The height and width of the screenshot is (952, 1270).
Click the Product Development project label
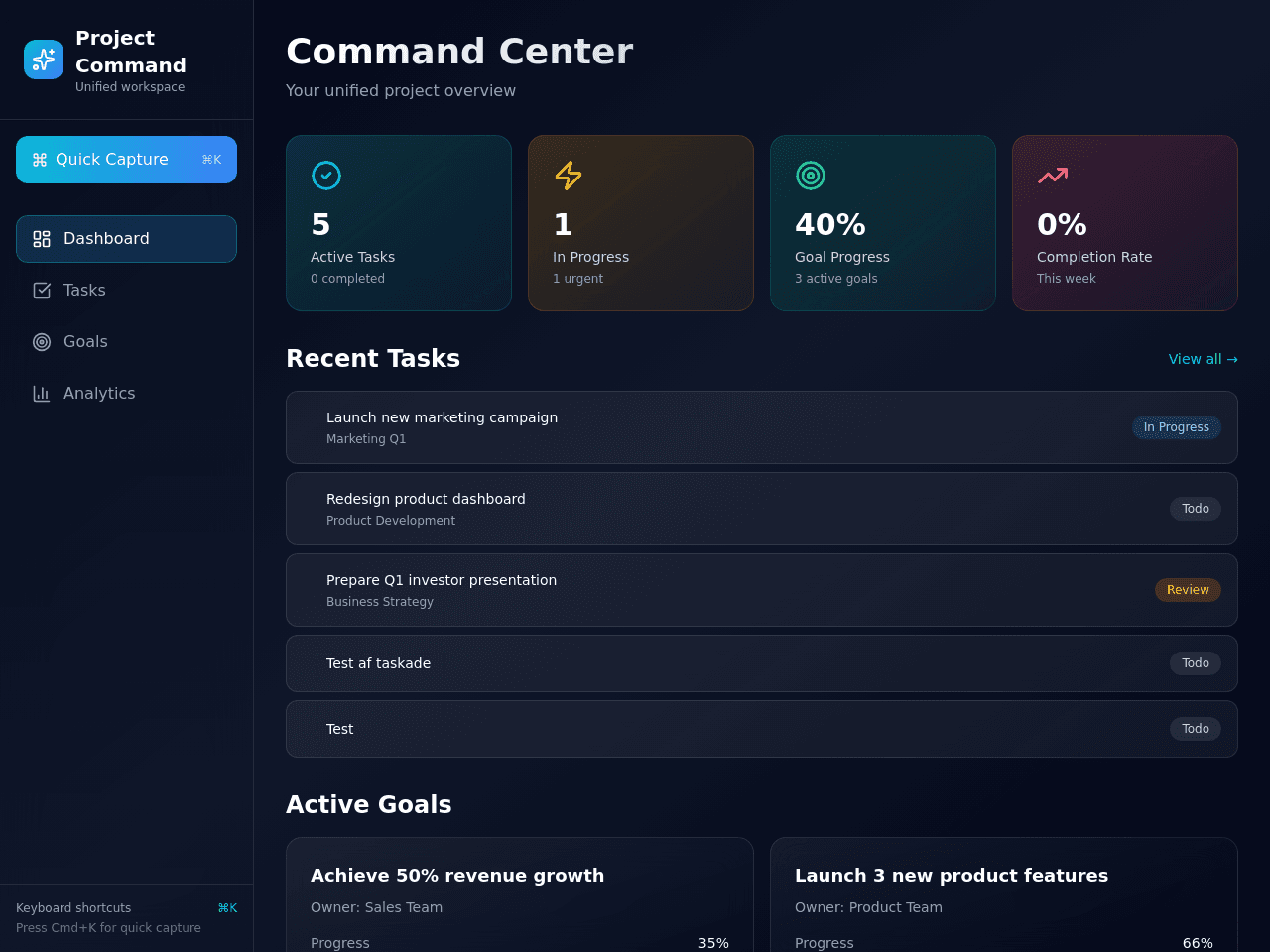tap(391, 521)
